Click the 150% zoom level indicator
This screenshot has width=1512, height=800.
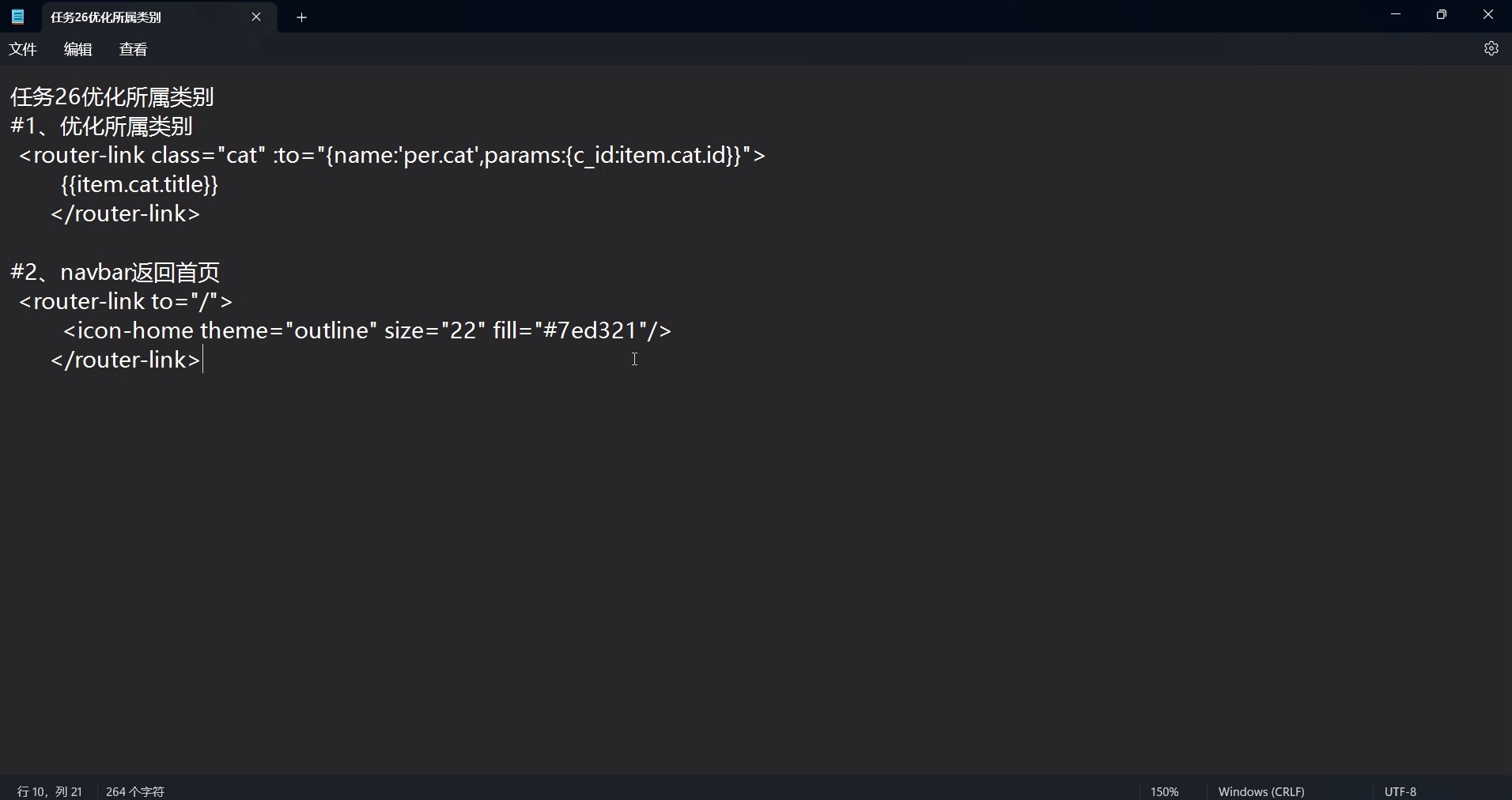click(x=1163, y=791)
